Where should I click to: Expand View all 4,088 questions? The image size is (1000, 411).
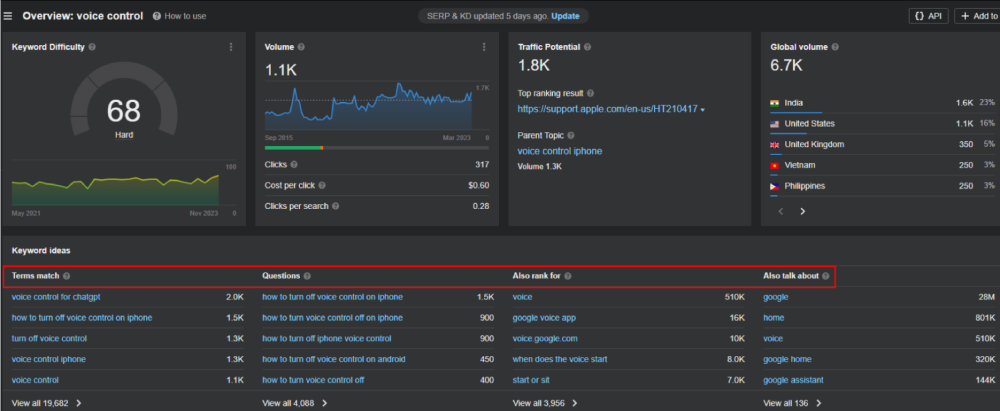coord(295,403)
